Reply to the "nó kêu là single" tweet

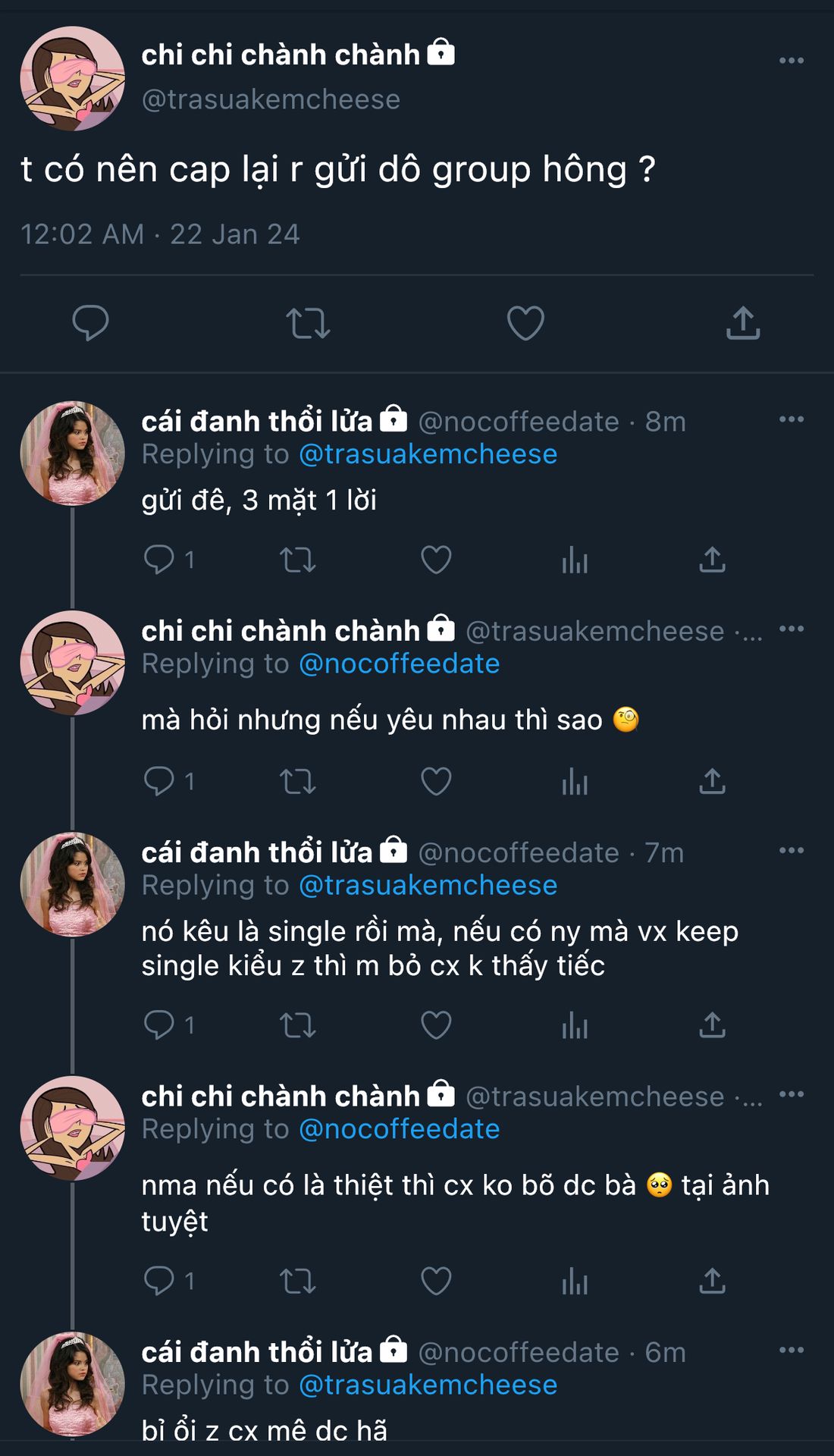pyautogui.click(x=159, y=1026)
